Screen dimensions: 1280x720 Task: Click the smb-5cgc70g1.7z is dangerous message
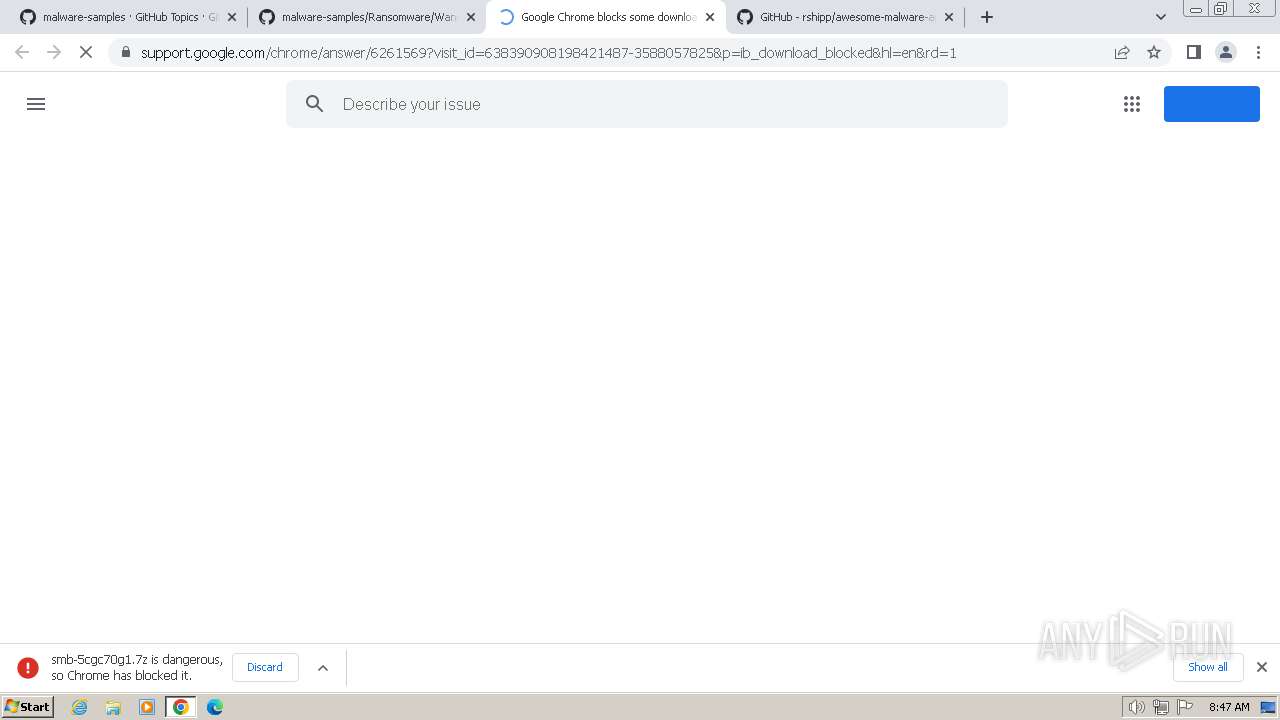click(x=137, y=667)
